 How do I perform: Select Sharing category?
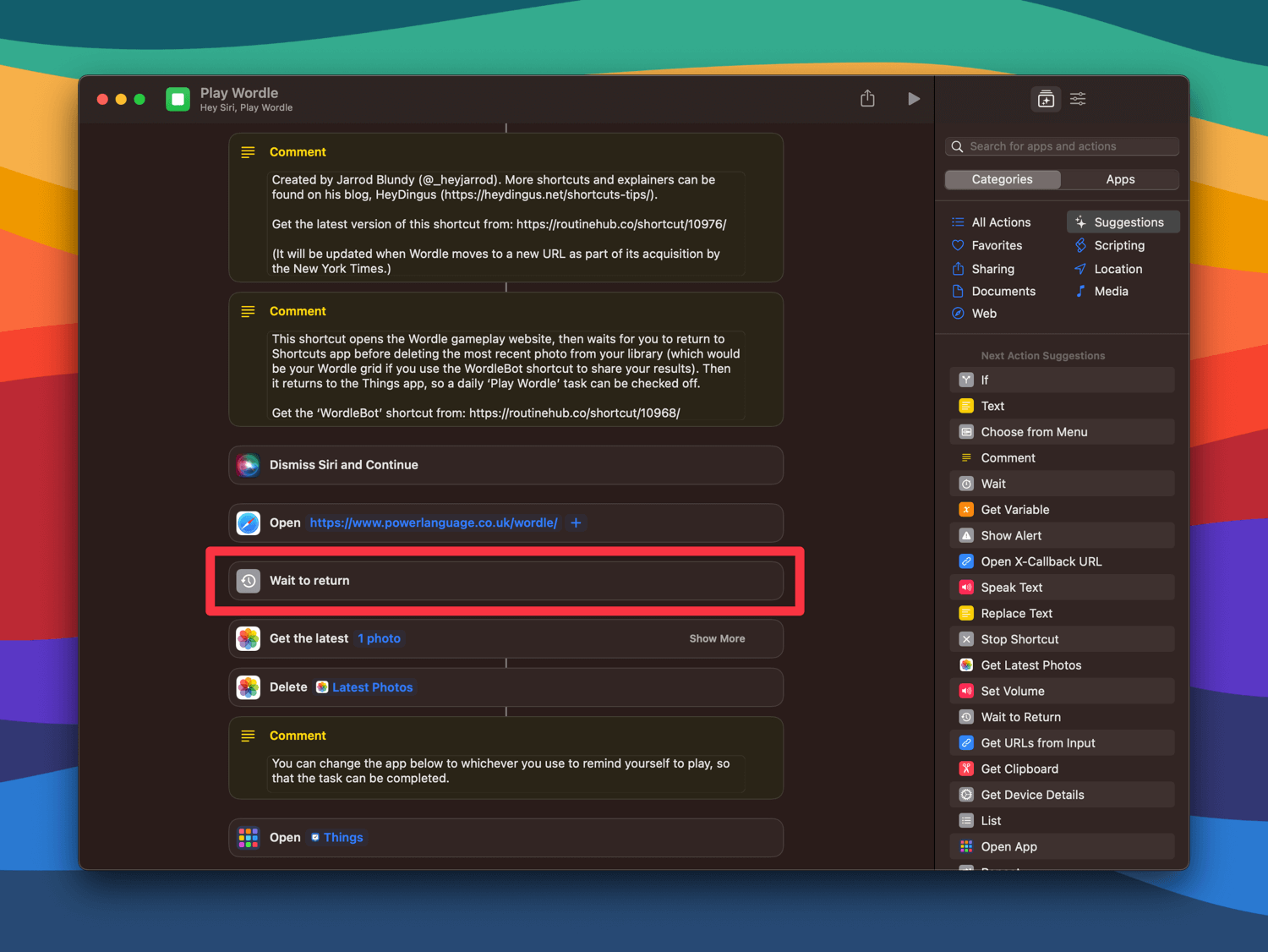(x=993, y=269)
